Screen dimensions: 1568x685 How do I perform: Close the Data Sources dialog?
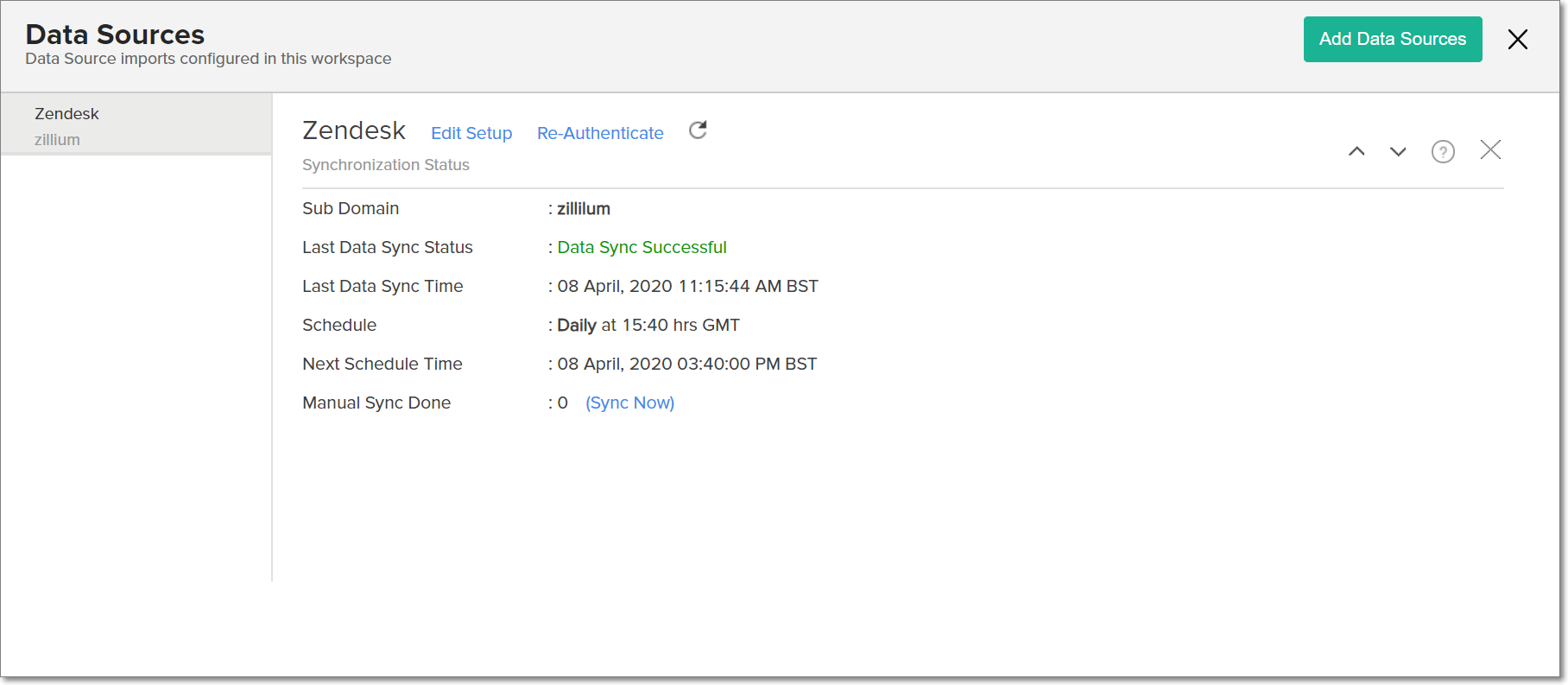[x=1517, y=40]
